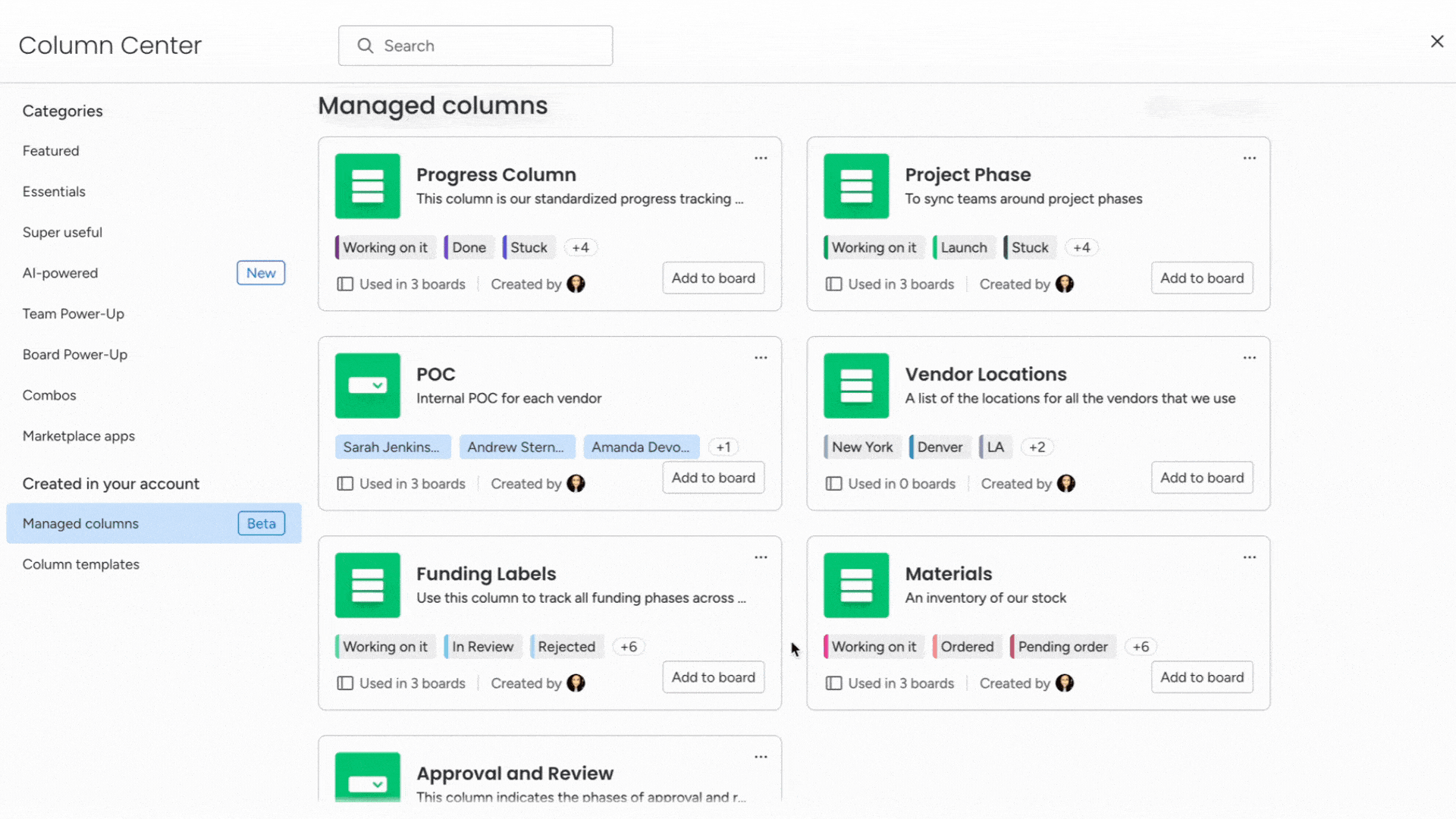
Task: Click the Search columns input field
Action: click(x=493, y=45)
